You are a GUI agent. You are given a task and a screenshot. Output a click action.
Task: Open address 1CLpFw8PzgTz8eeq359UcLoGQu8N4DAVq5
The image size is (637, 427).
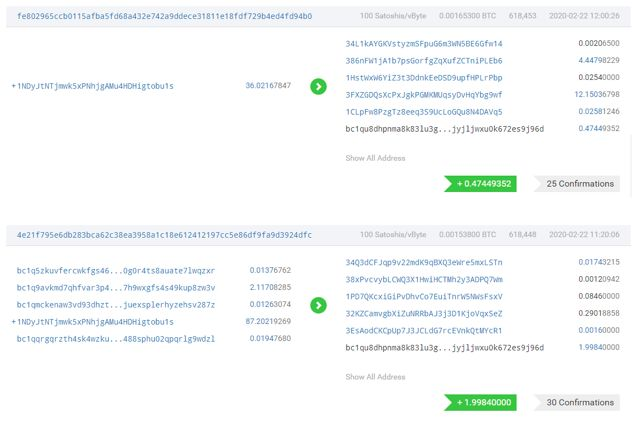point(424,112)
